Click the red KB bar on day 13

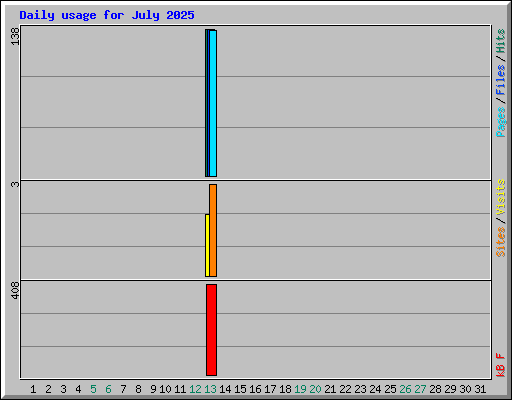211,330
